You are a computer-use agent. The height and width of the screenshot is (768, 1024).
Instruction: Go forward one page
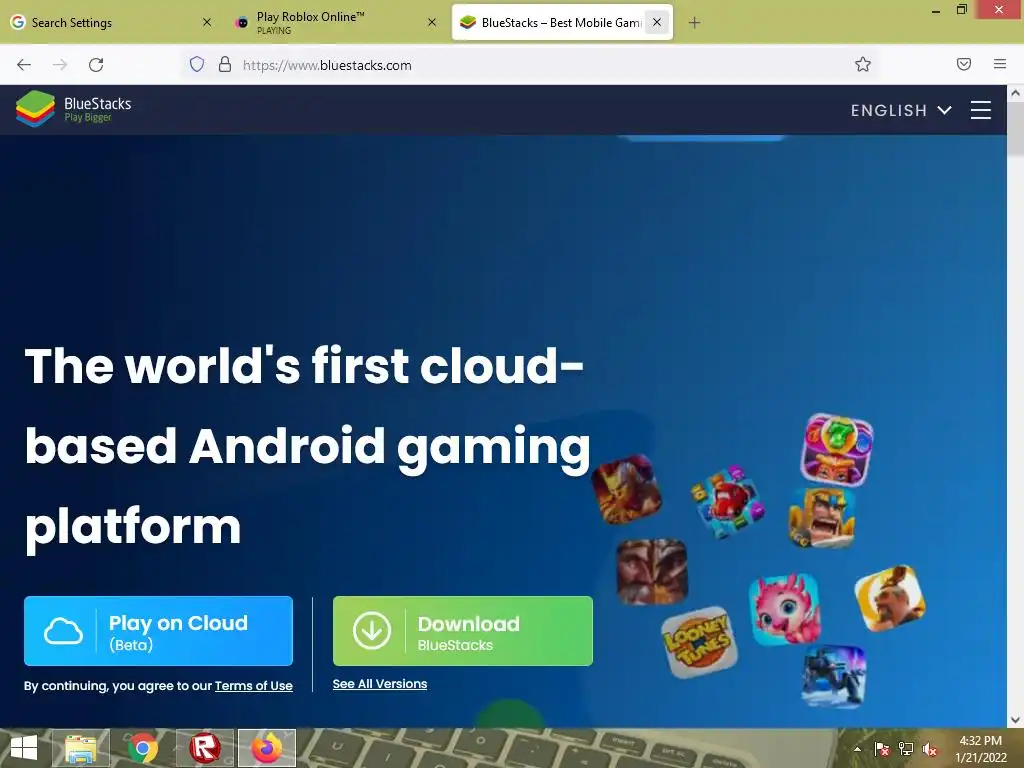[60, 65]
